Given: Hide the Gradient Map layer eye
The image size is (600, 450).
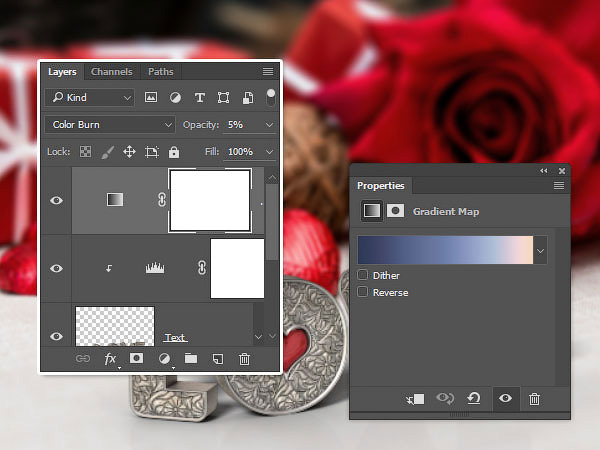Looking at the screenshot, I should pyautogui.click(x=57, y=200).
